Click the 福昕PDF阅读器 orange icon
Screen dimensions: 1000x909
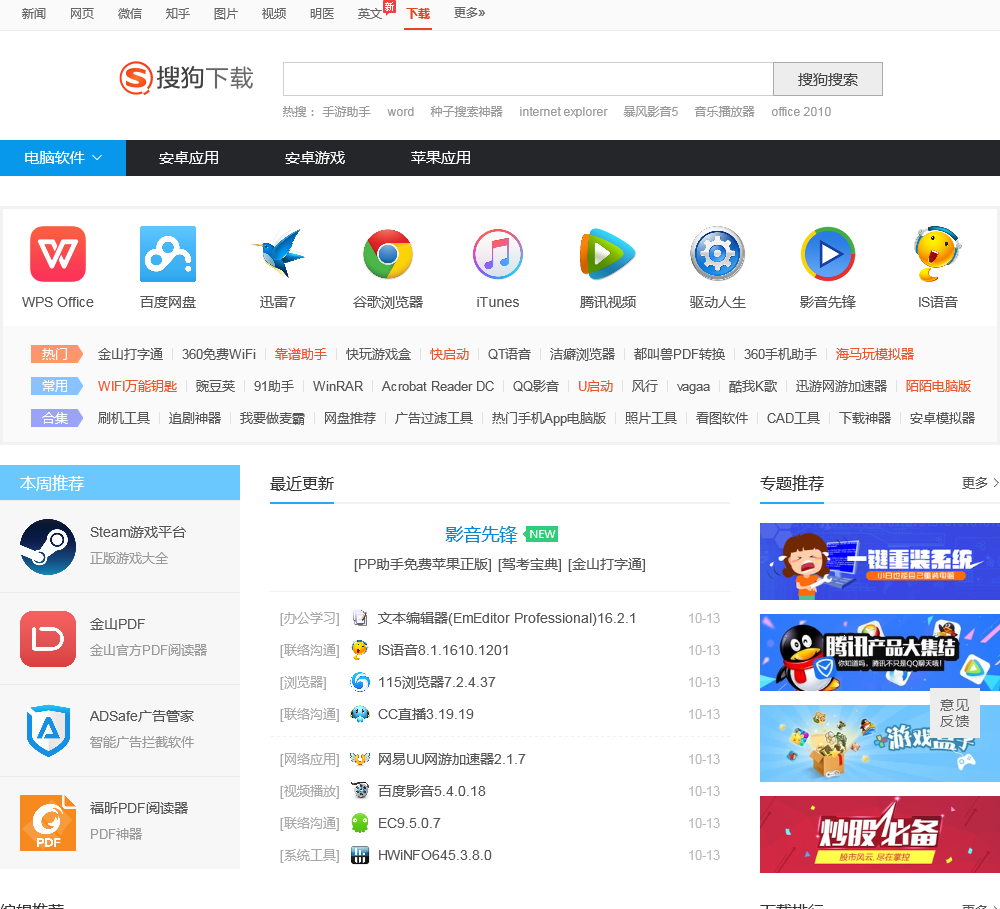coord(48,822)
